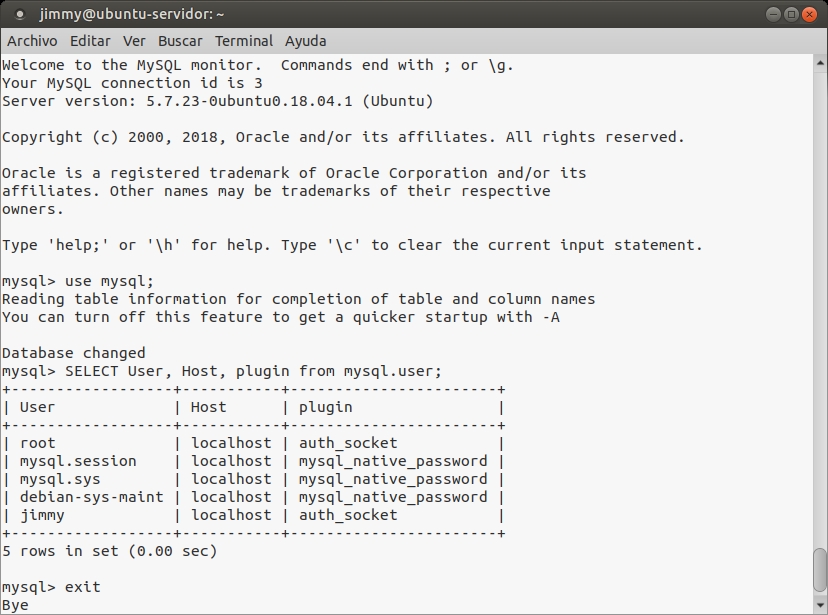This screenshot has height=615, width=828.
Task: Click the 'exit' command text
Action: (83, 587)
